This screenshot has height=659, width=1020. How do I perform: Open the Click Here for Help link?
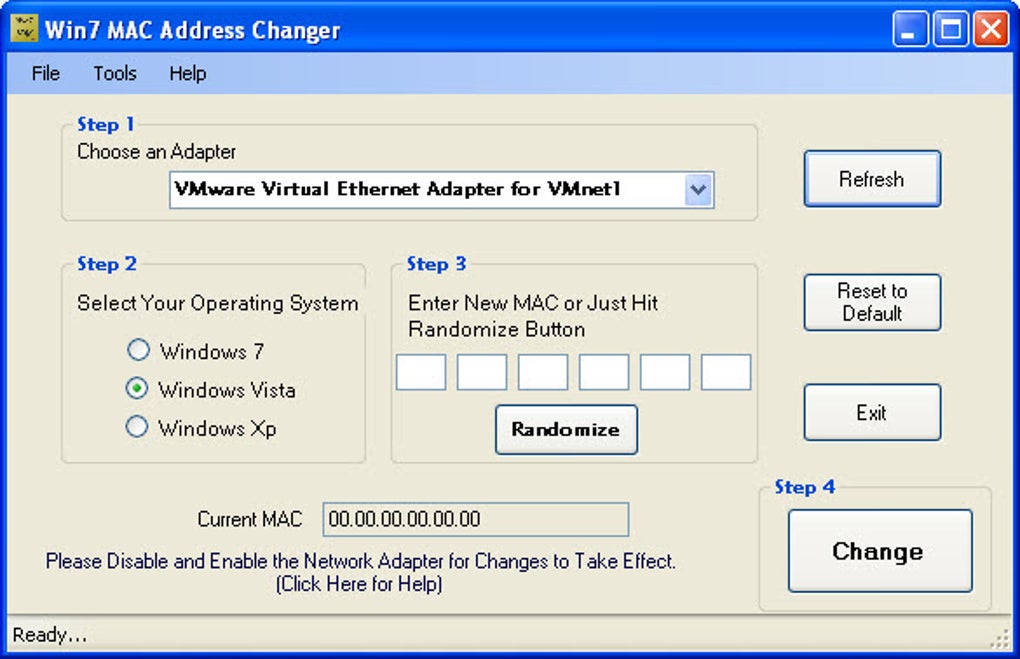click(359, 584)
